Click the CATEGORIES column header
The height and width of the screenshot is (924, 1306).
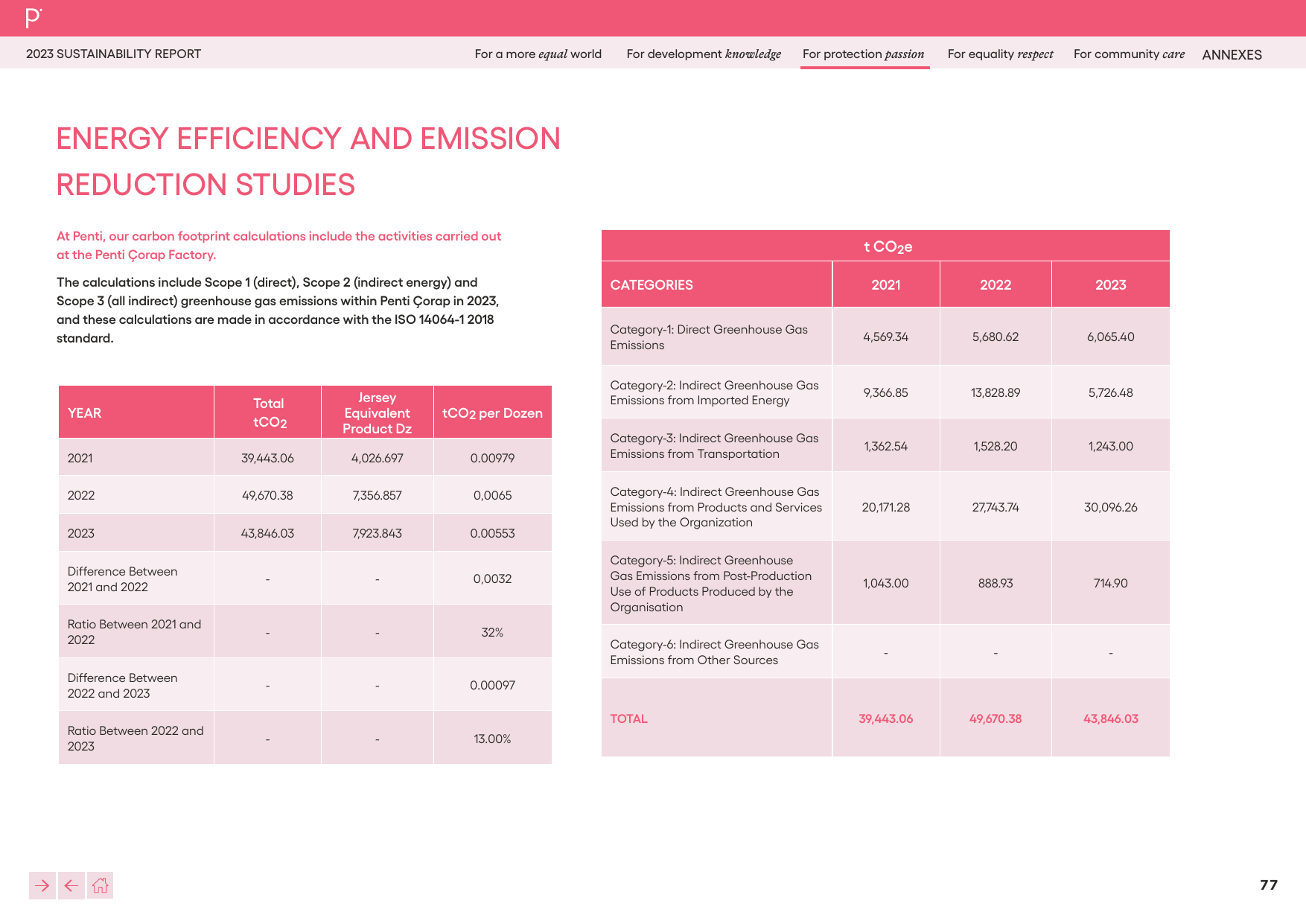pyautogui.click(x=652, y=284)
